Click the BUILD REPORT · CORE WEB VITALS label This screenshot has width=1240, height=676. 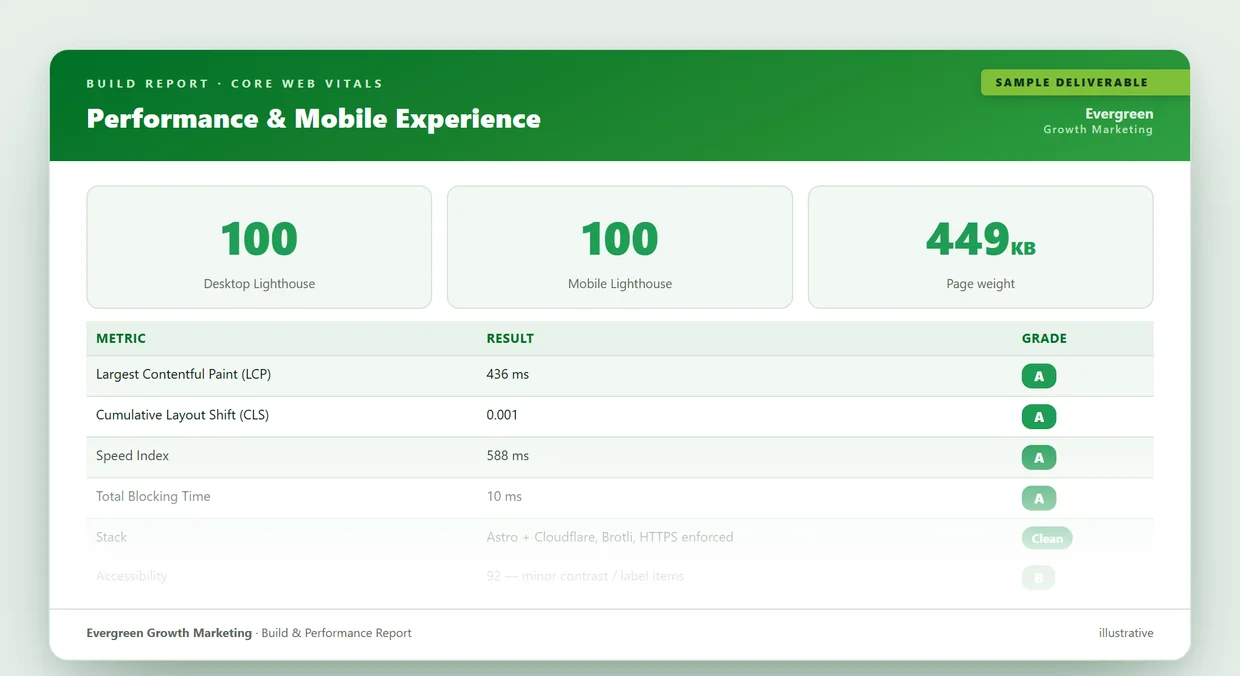(x=235, y=83)
